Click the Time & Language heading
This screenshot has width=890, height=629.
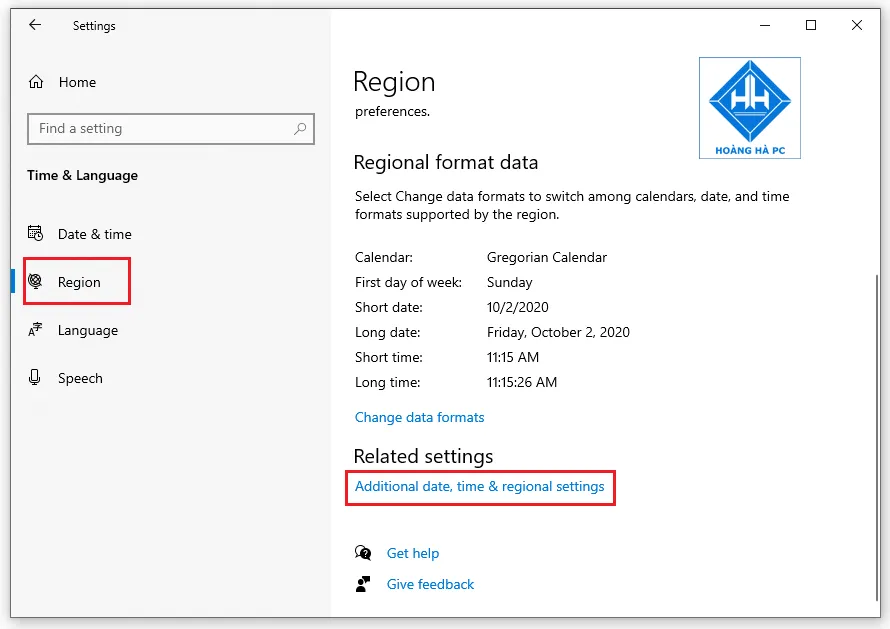click(x=81, y=175)
